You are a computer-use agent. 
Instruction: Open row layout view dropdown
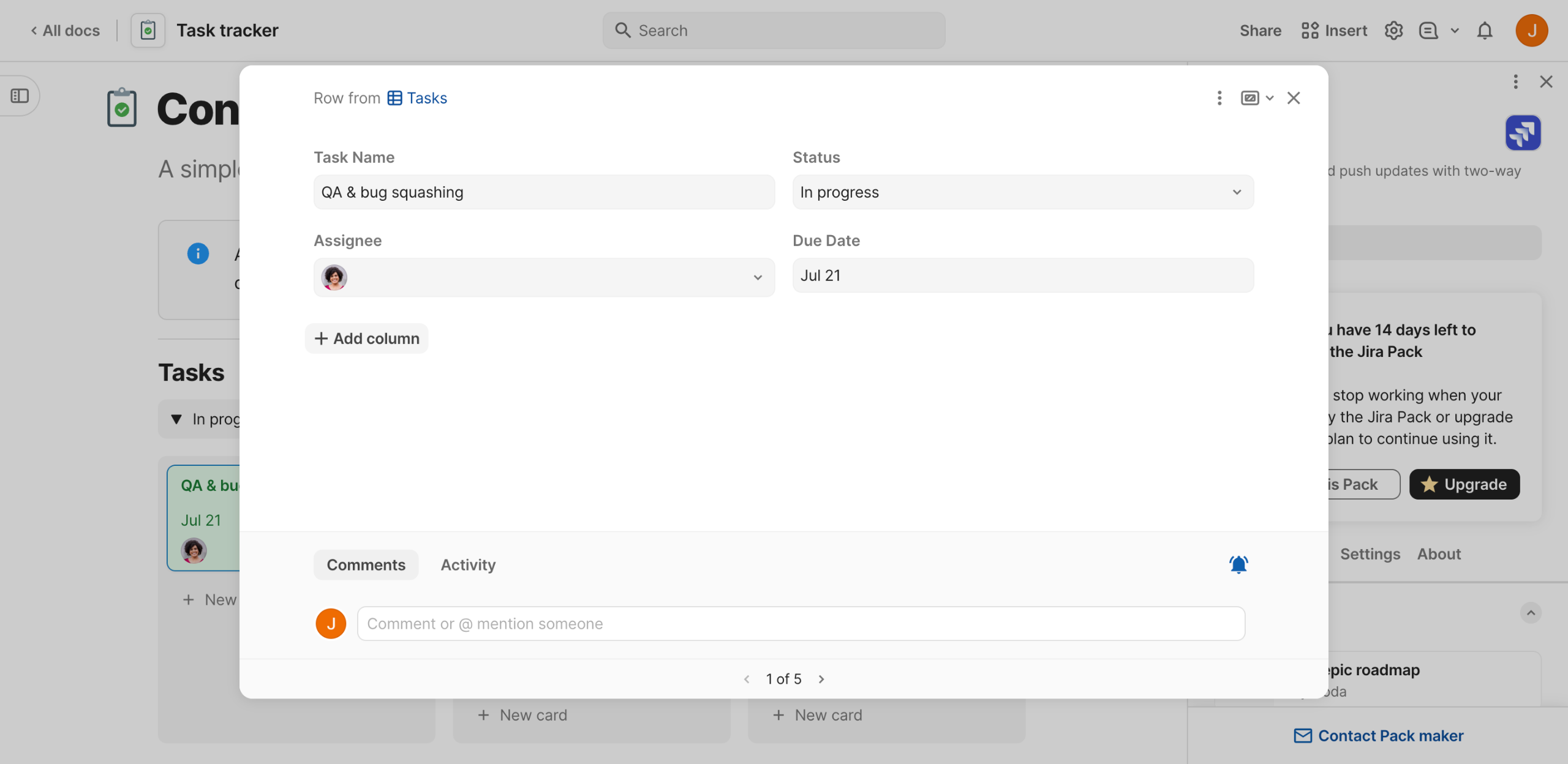tap(1256, 98)
